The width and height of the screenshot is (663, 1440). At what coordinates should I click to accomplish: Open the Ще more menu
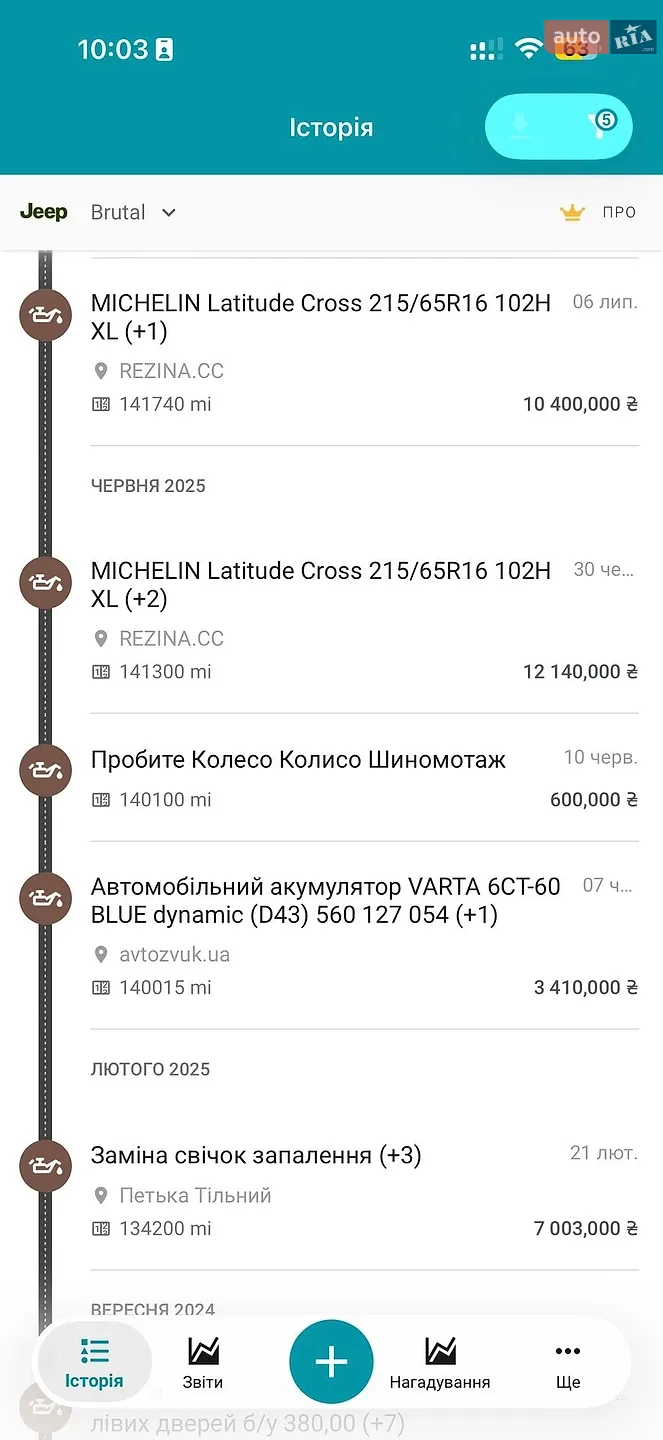pos(568,1362)
